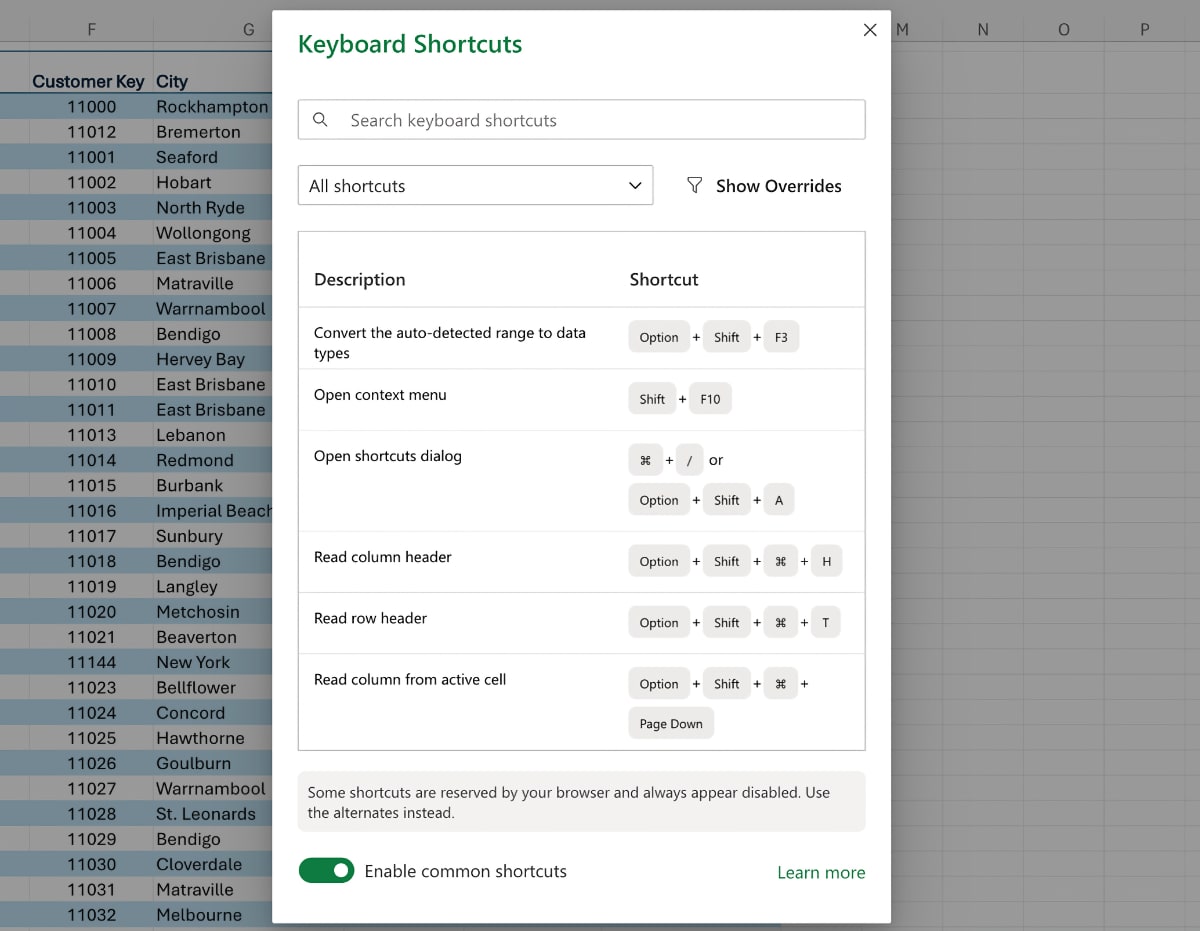The image size is (1200, 931).
Task: Disable the Enable common shortcuts toggle
Action: click(326, 871)
